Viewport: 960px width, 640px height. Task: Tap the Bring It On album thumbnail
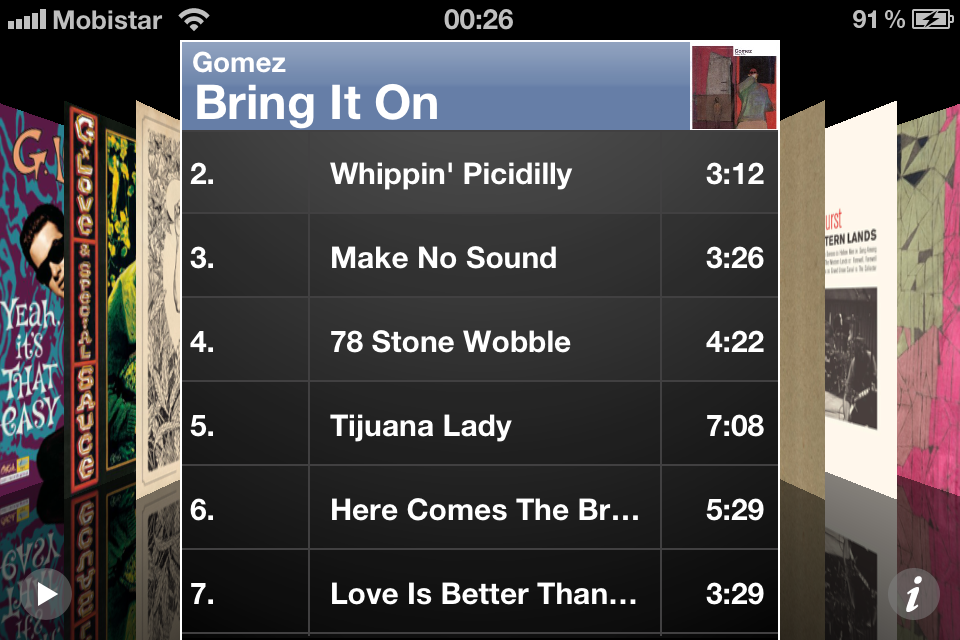734,87
